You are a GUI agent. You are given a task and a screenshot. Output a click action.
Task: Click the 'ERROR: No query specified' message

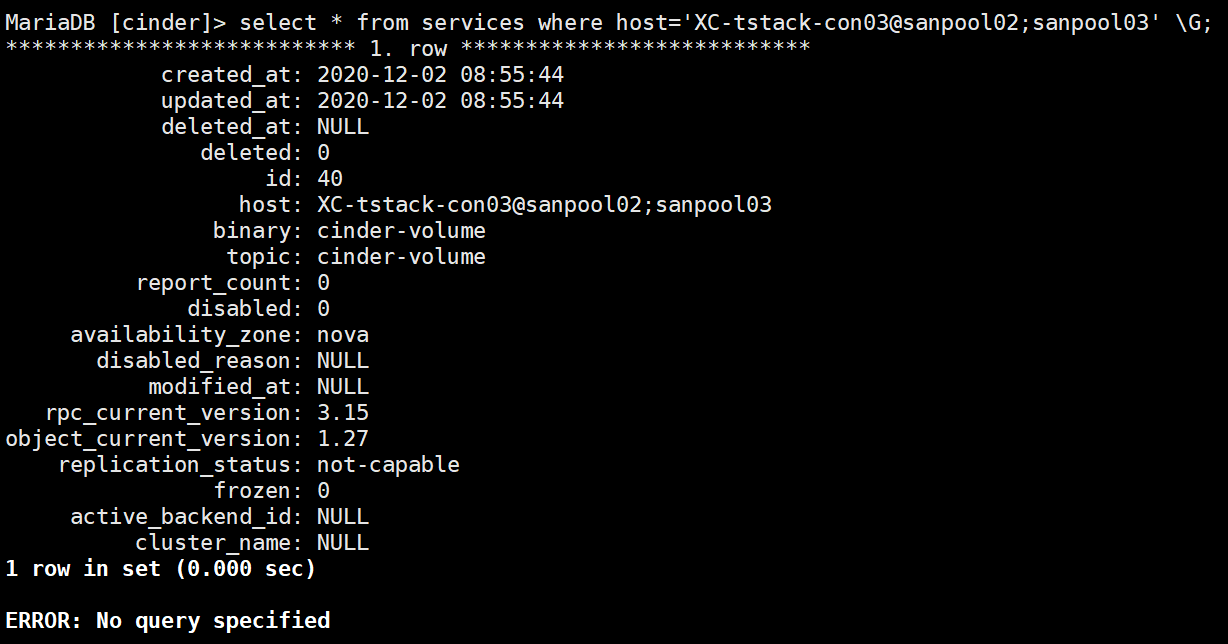[168, 621]
